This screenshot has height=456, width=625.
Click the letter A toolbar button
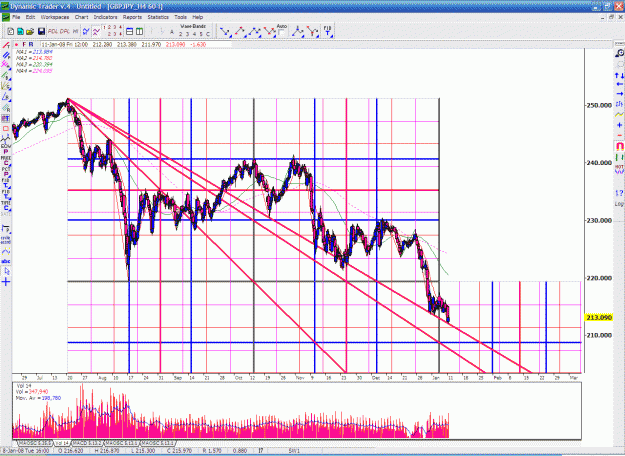(172, 32)
